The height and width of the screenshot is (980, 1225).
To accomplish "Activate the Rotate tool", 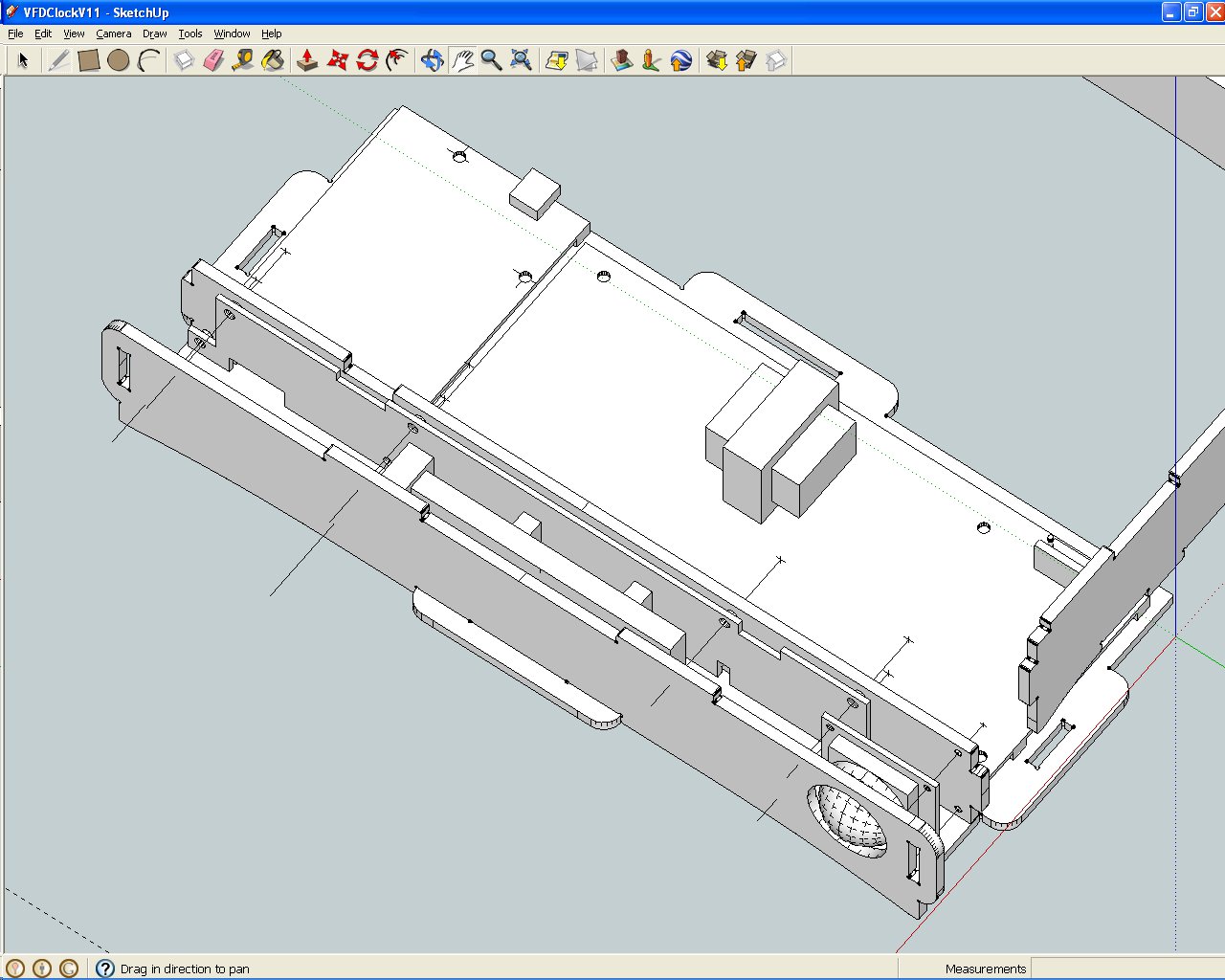I will click(x=367, y=59).
